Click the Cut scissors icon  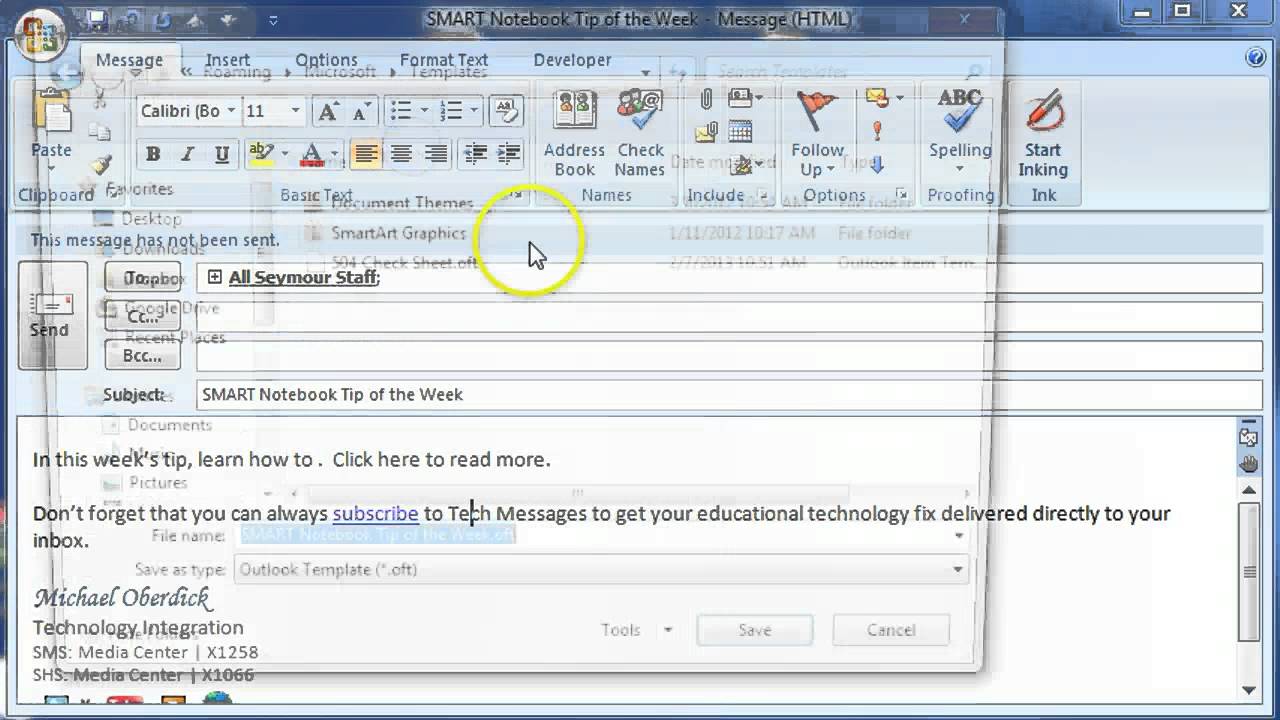(99, 99)
